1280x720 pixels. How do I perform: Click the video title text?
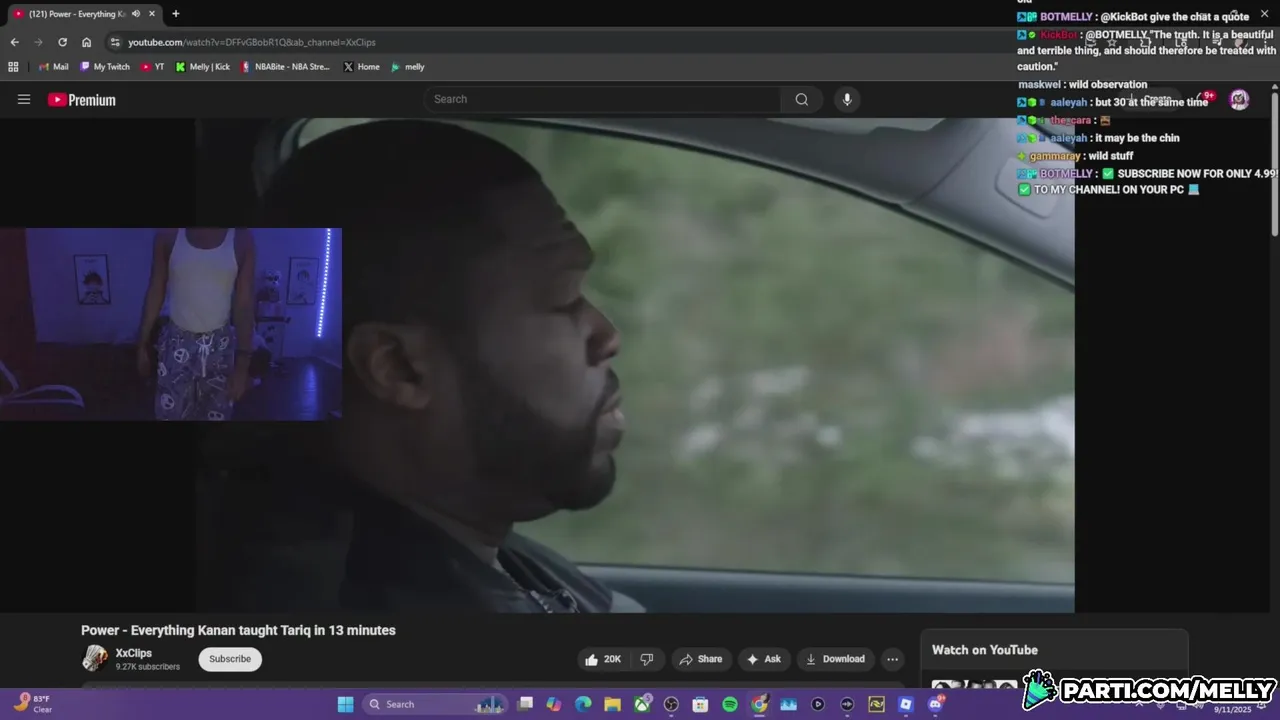238,630
